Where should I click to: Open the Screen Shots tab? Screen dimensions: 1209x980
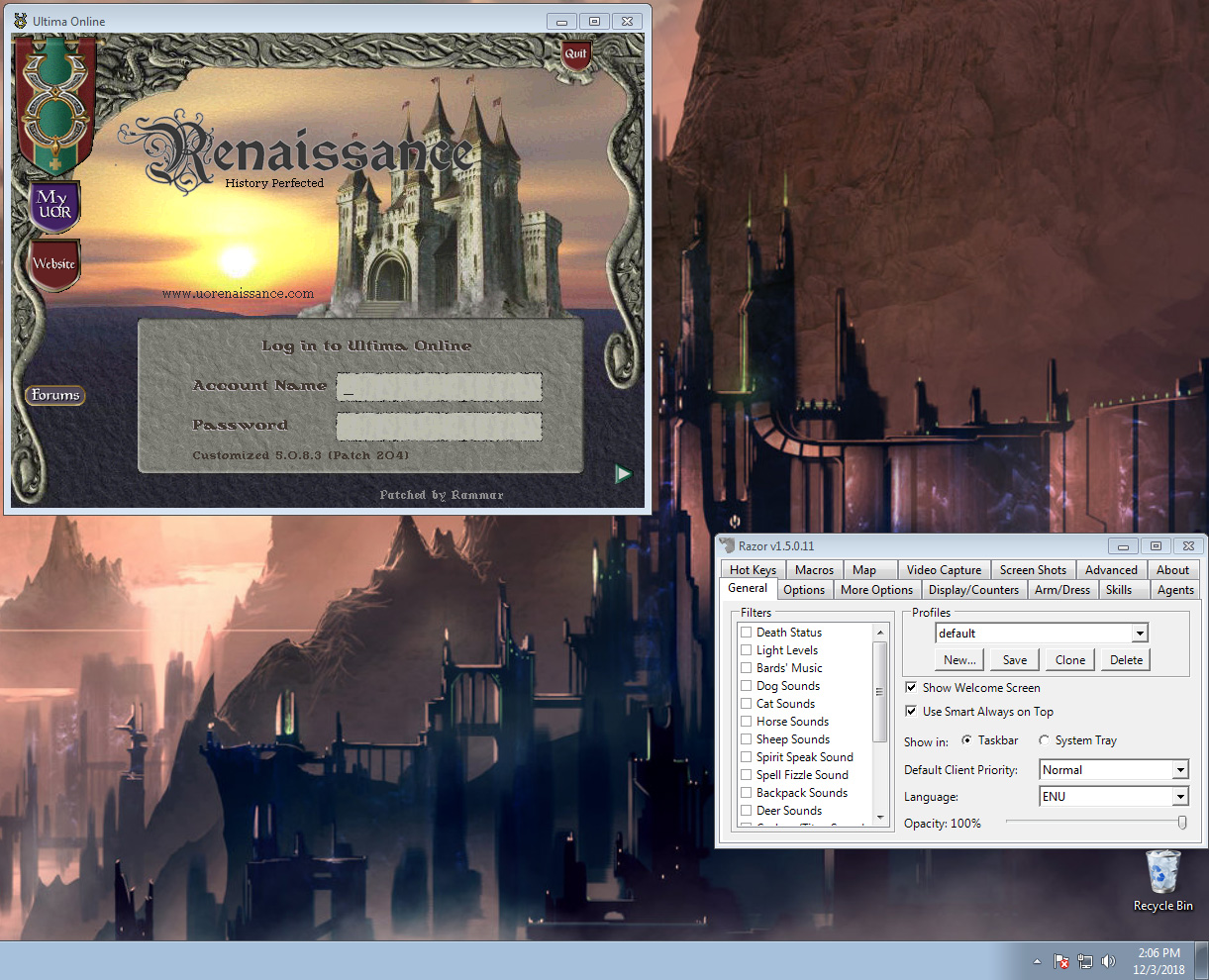pos(1034,570)
